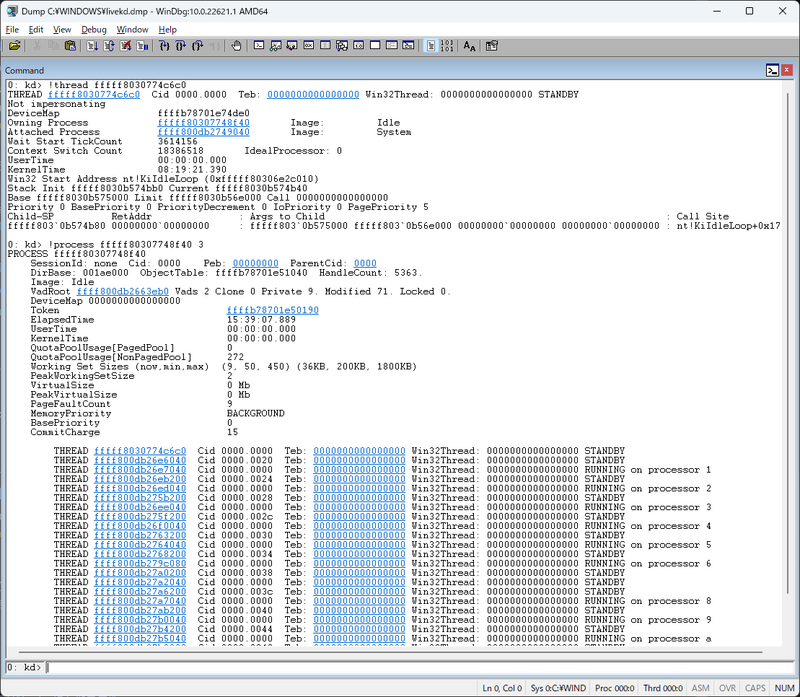Click the Step Out toolbar icon
The image size is (800, 697).
(x=197, y=46)
